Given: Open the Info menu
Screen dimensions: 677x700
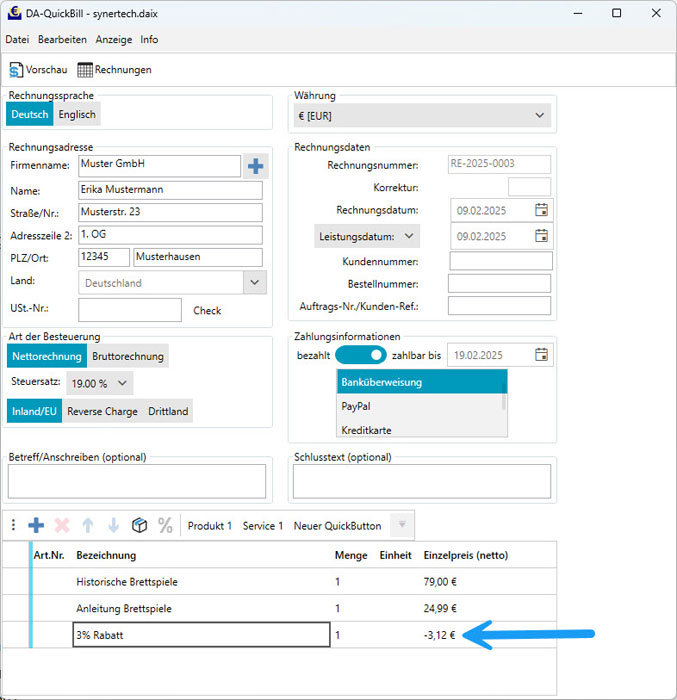Looking at the screenshot, I should point(149,40).
